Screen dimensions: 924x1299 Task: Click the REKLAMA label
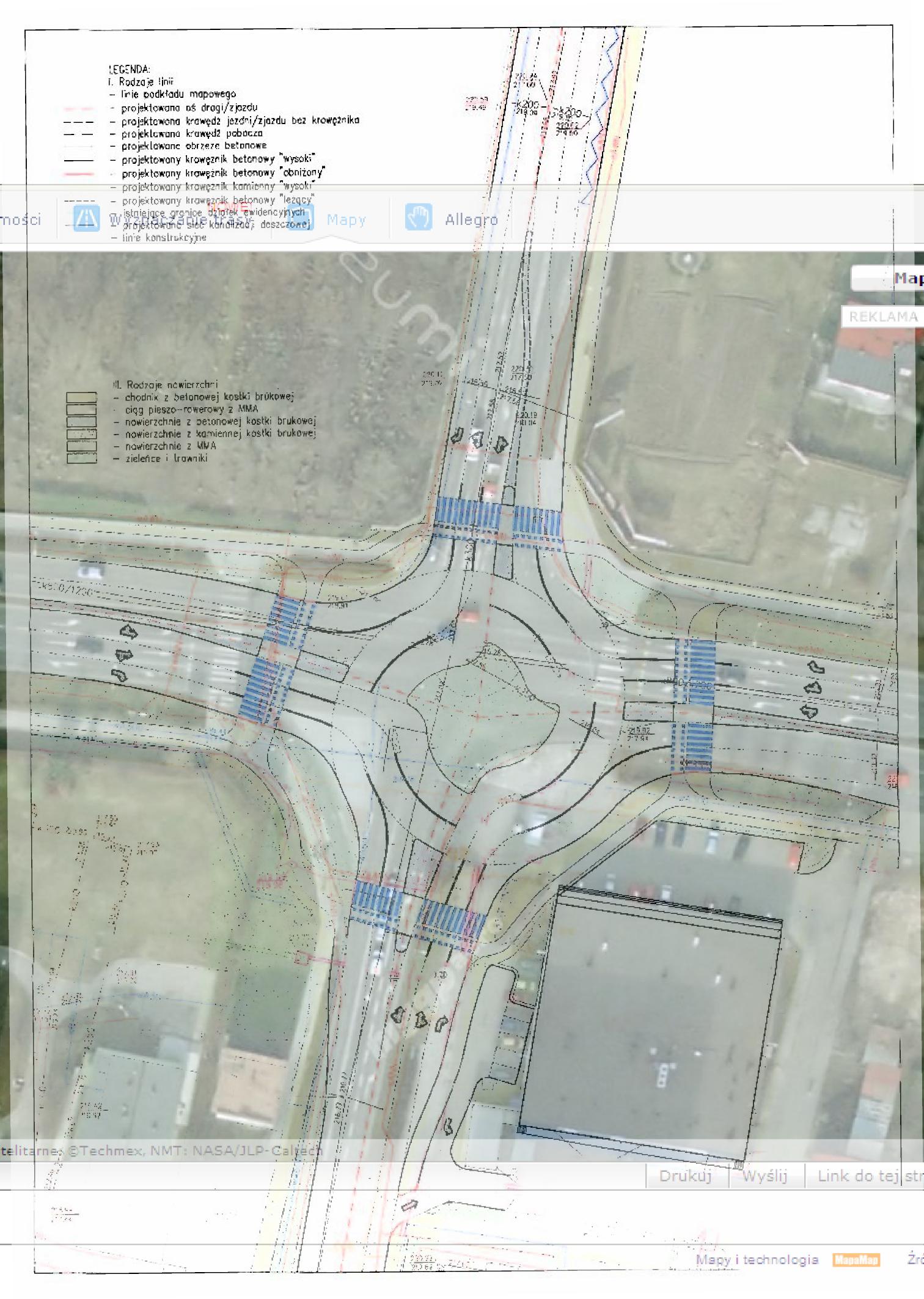[883, 317]
